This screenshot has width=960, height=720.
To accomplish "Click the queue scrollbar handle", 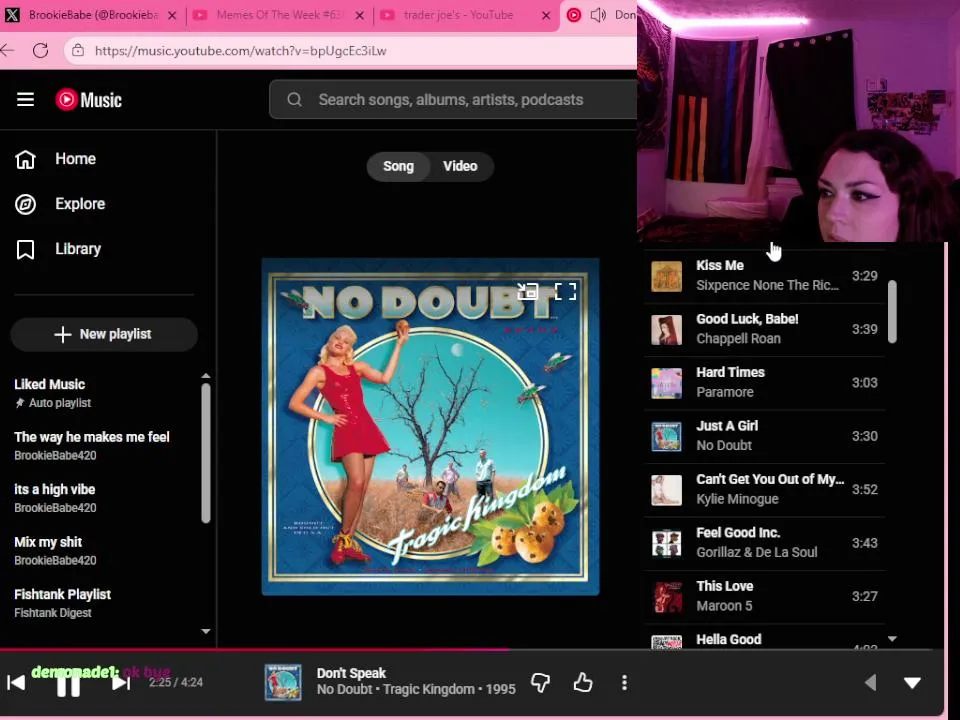I will pos(892,312).
